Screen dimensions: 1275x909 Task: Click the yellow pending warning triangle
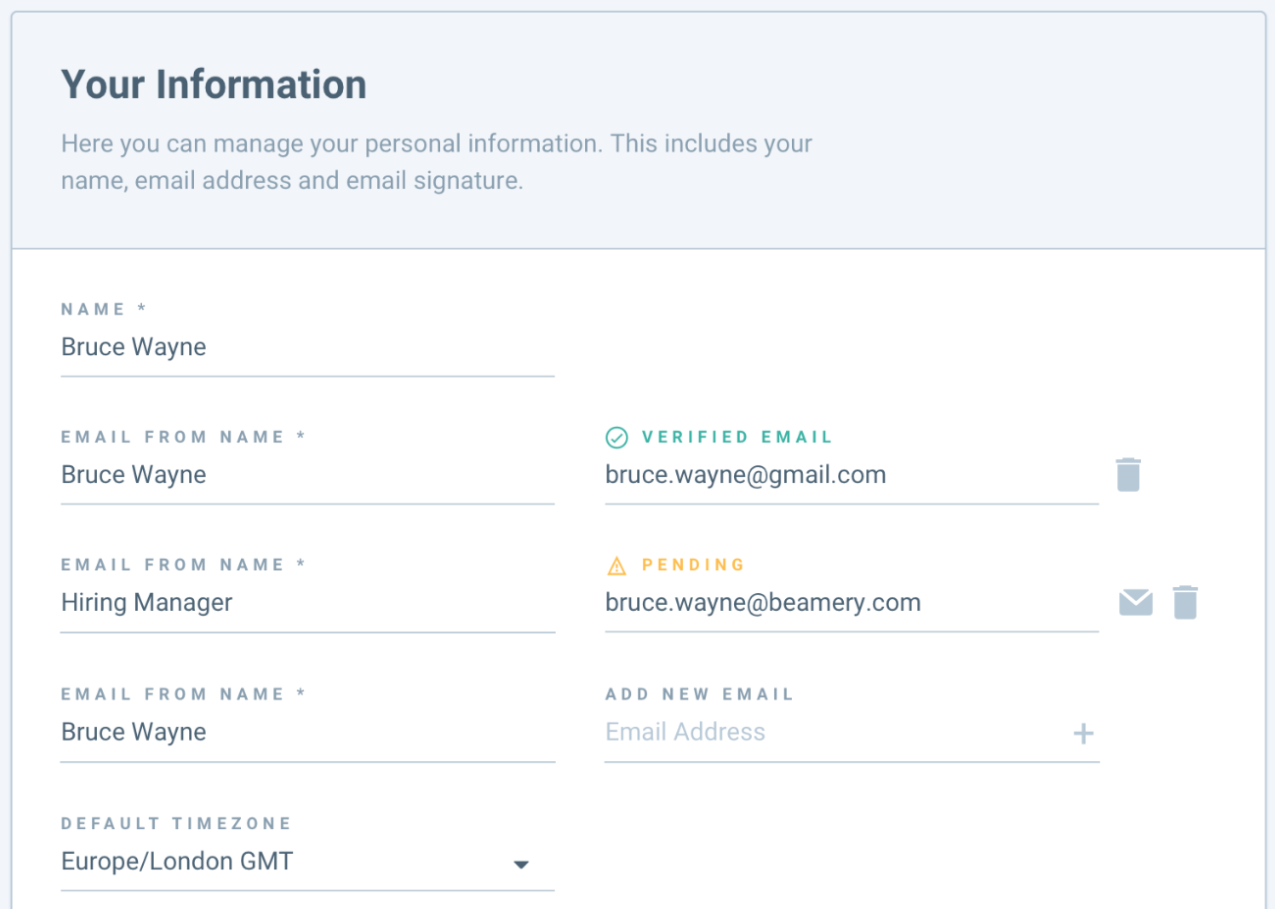point(617,566)
